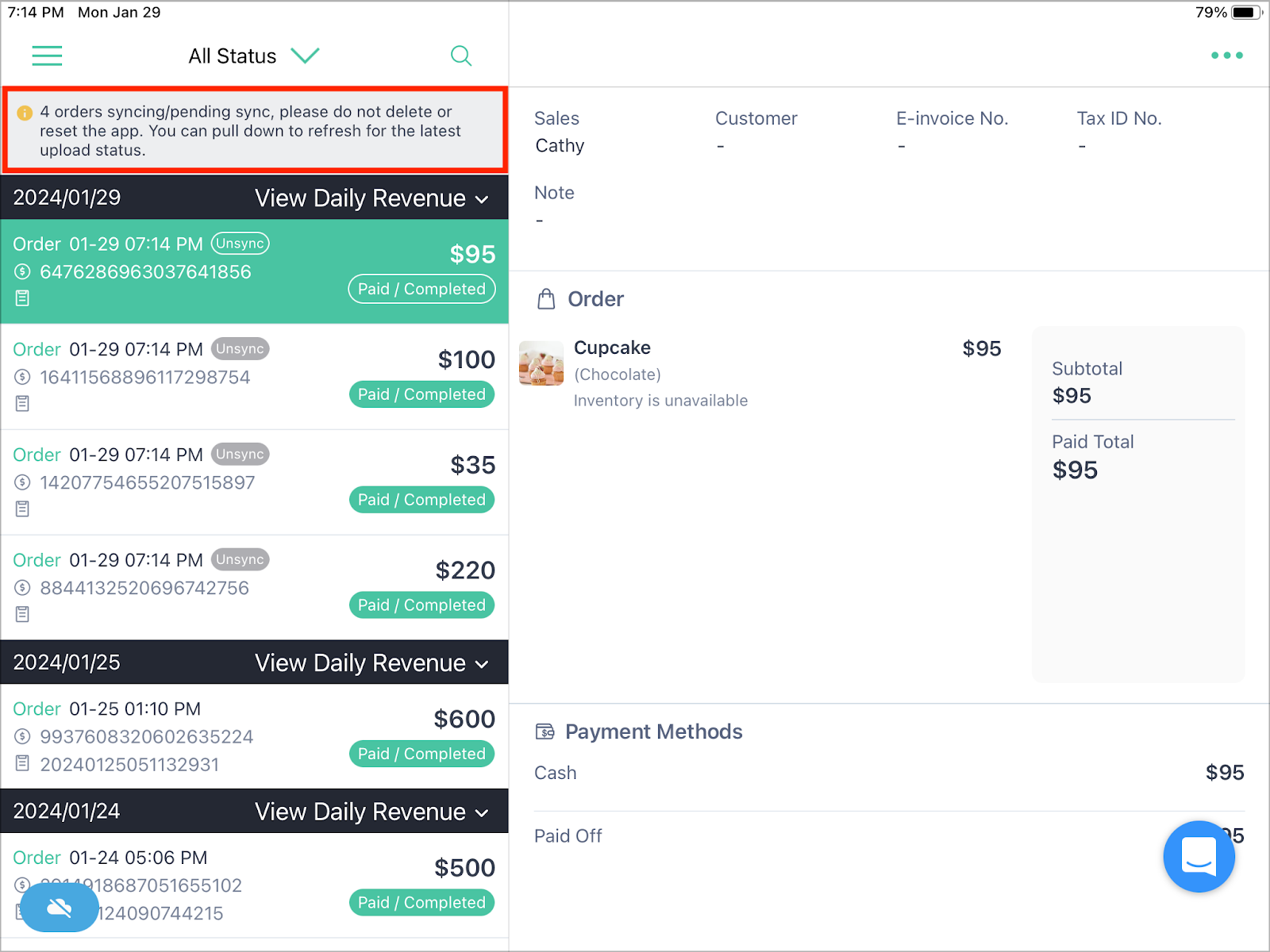This screenshot has height=952, width=1270.
Task: Click the orange sync warning icon
Action: [x=25, y=113]
